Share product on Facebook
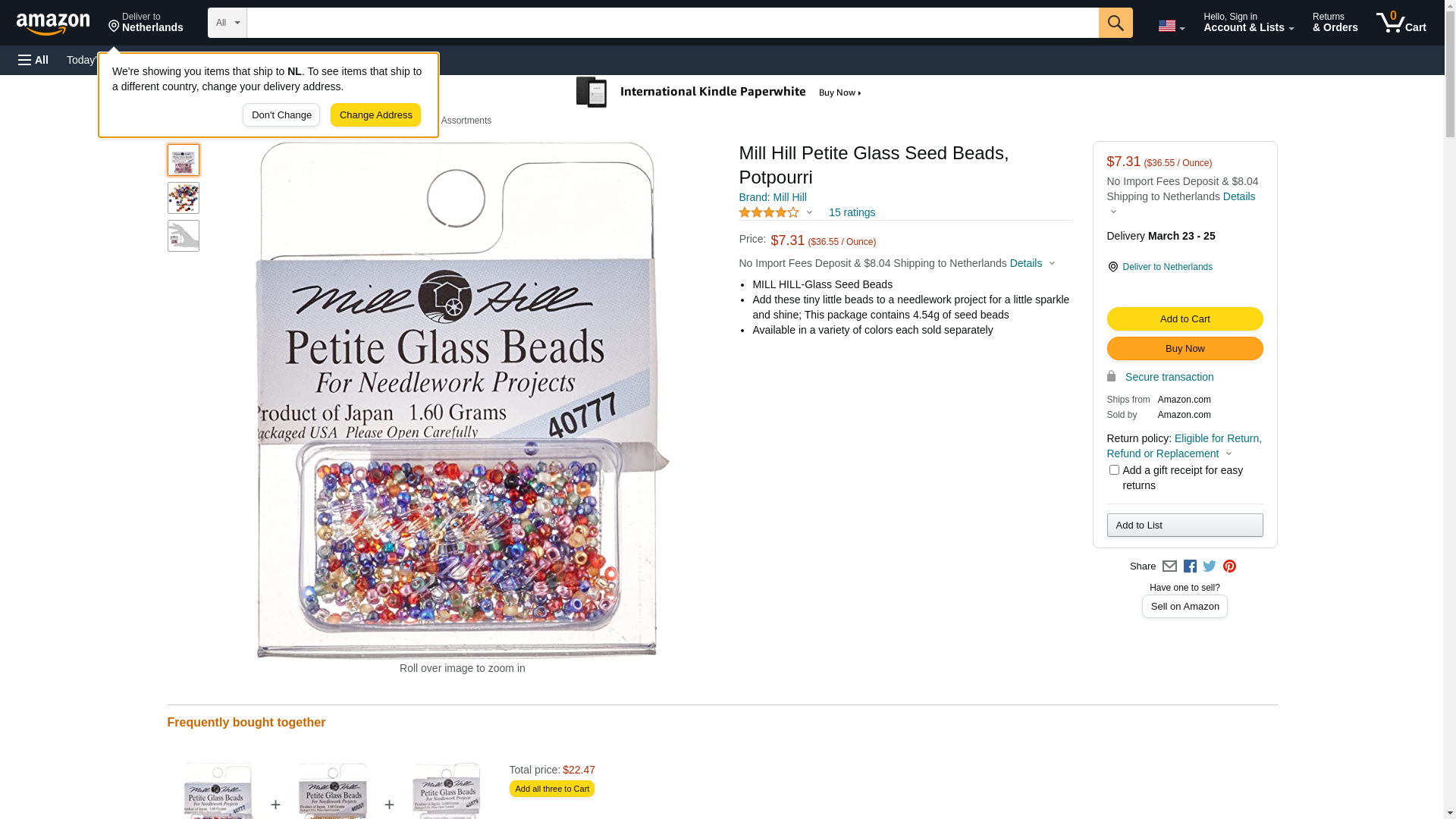 pyautogui.click(x=1190, y=566)
